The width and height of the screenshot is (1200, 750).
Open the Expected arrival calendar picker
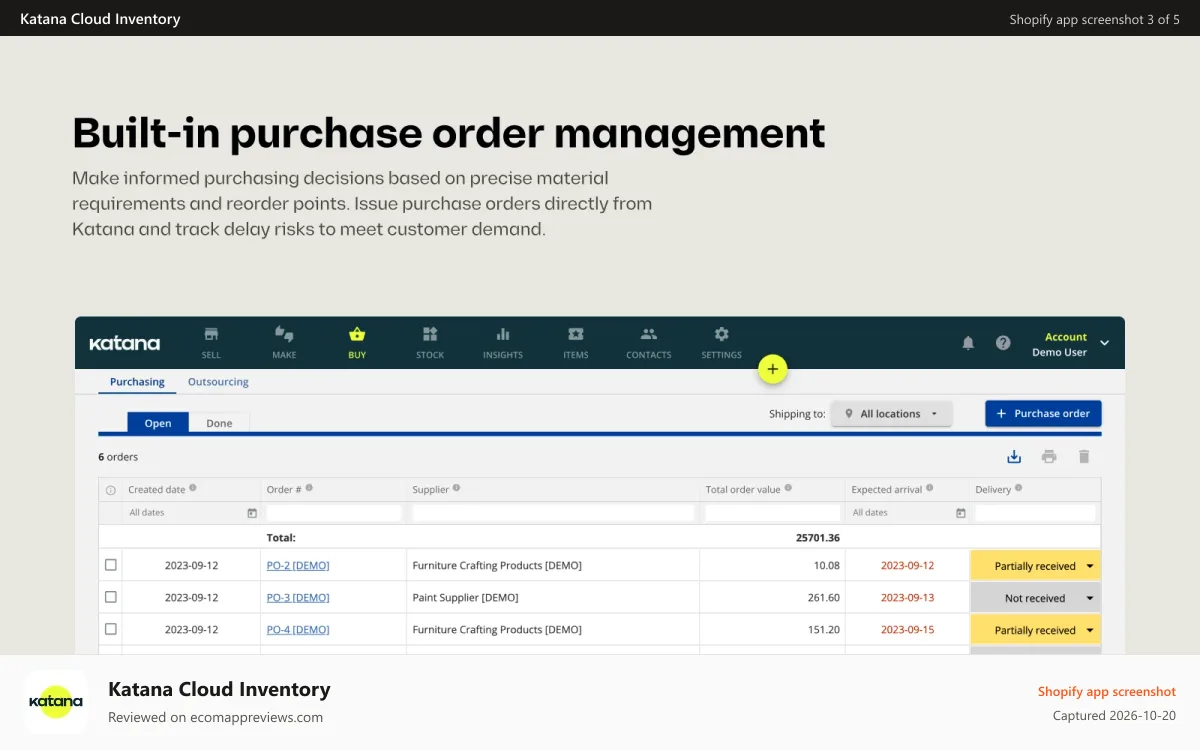[961, 513]
